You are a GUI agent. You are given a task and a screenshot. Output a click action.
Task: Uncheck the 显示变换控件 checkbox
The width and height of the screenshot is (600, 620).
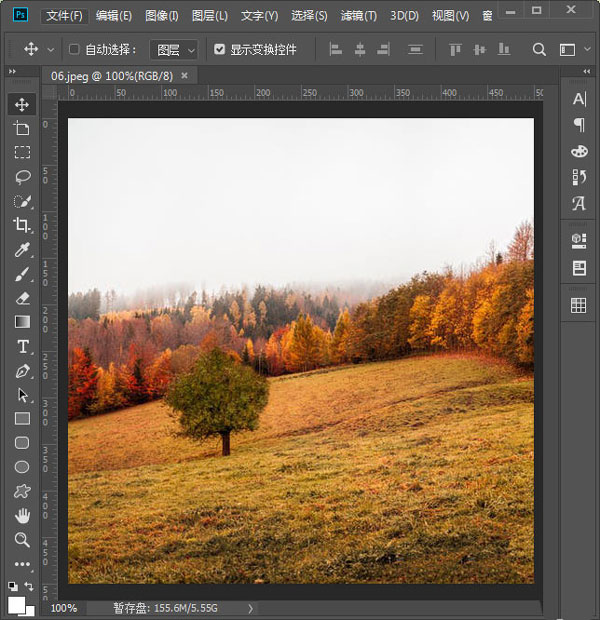220,49
